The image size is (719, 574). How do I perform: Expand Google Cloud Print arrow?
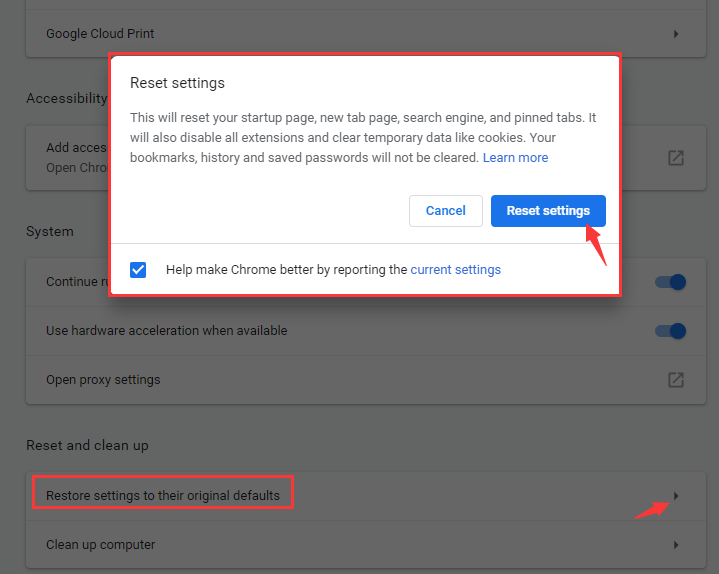click(x=676, y=34)
